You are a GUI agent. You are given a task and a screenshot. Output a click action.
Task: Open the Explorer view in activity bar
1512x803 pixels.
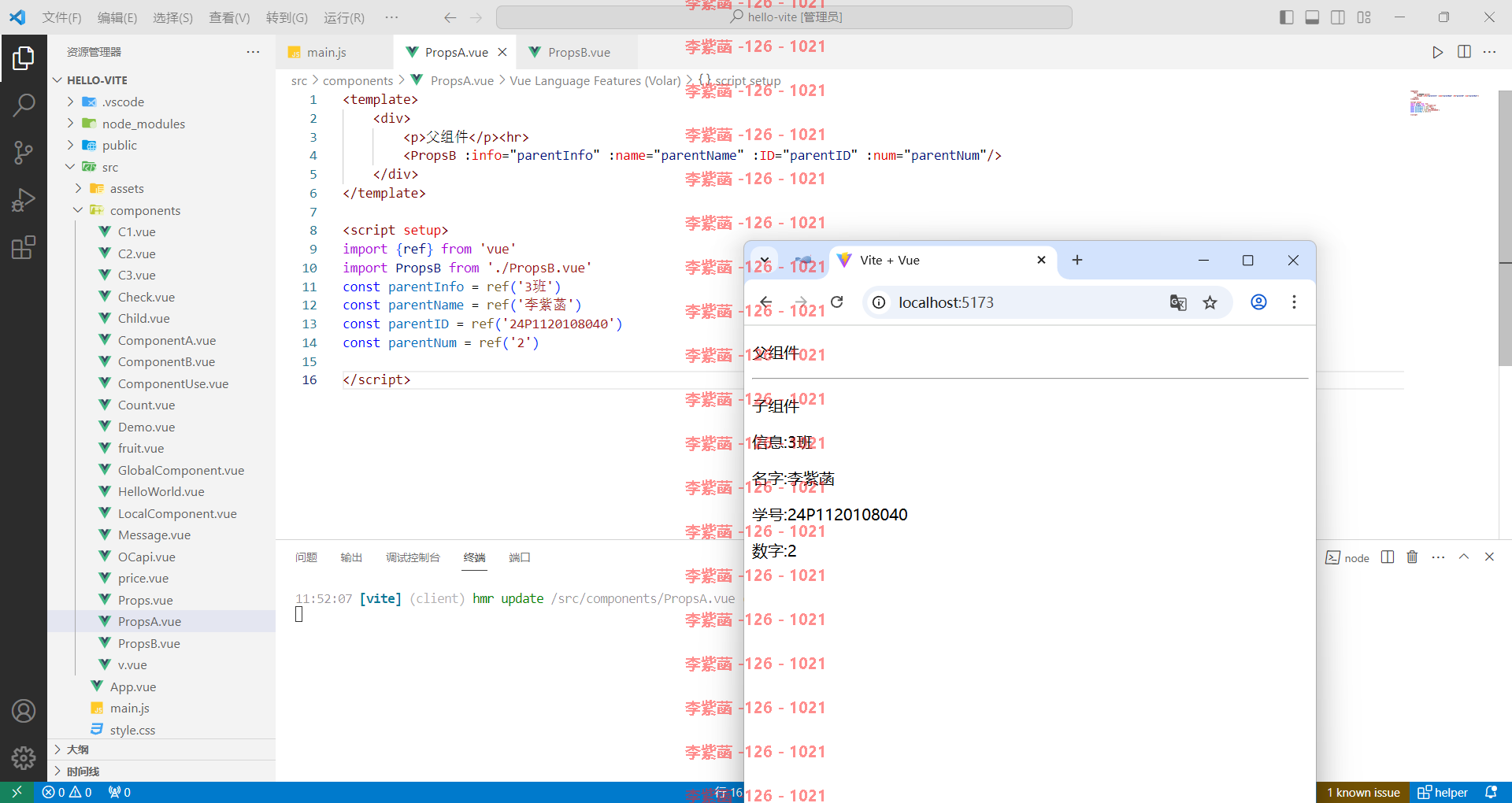(24, 57)
